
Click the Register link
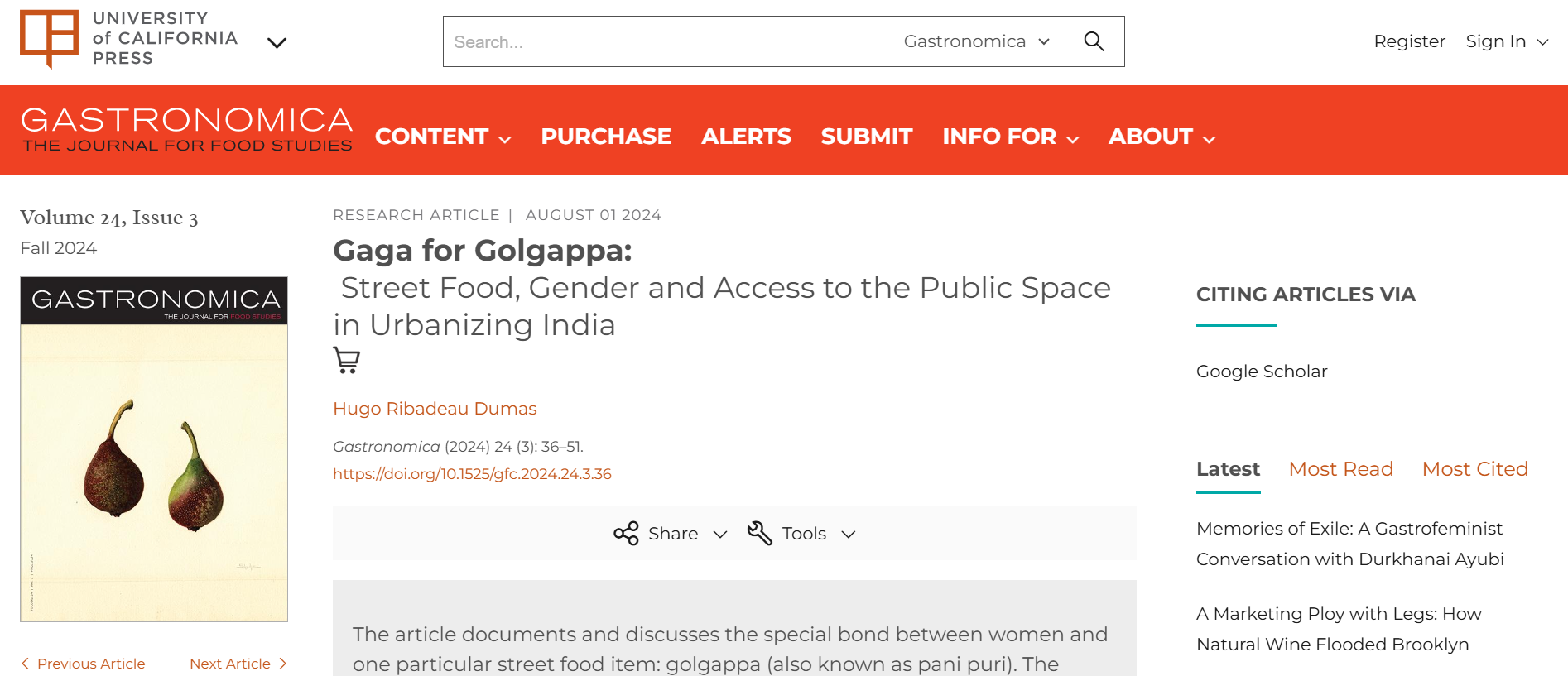click(1409, 41)
